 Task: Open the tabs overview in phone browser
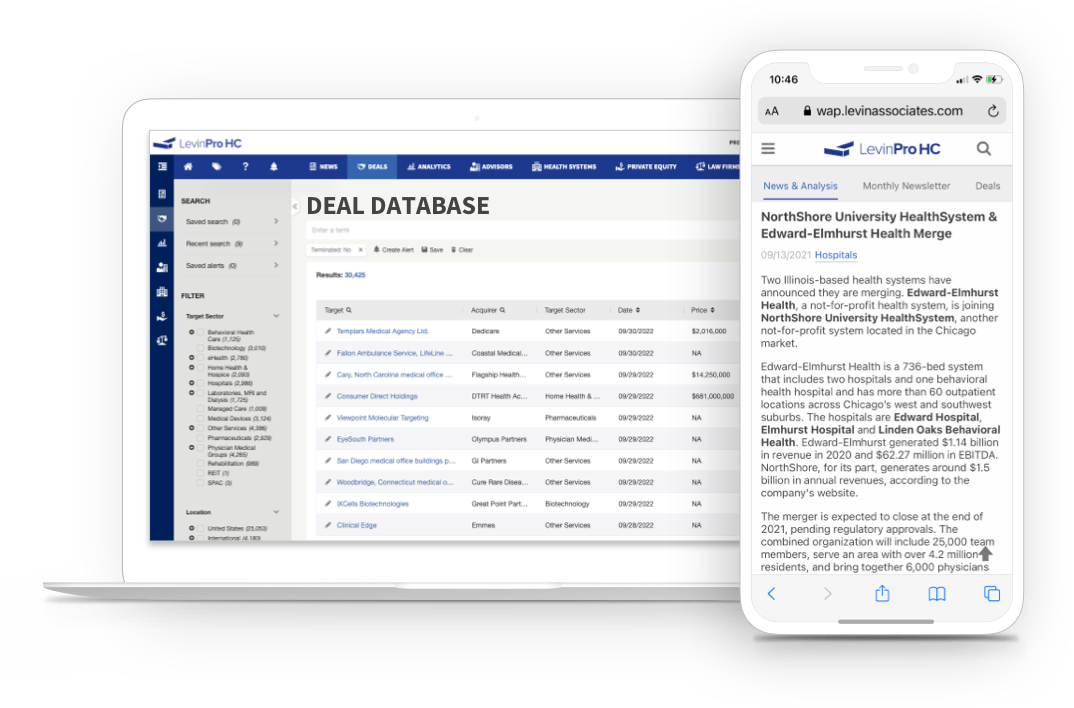992,594
